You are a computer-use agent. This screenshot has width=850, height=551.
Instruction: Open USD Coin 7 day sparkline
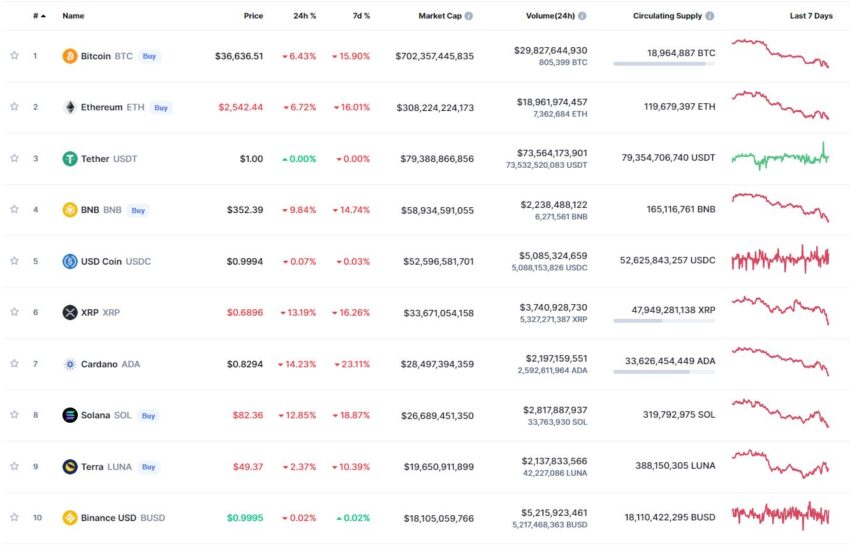coord(780,259)
